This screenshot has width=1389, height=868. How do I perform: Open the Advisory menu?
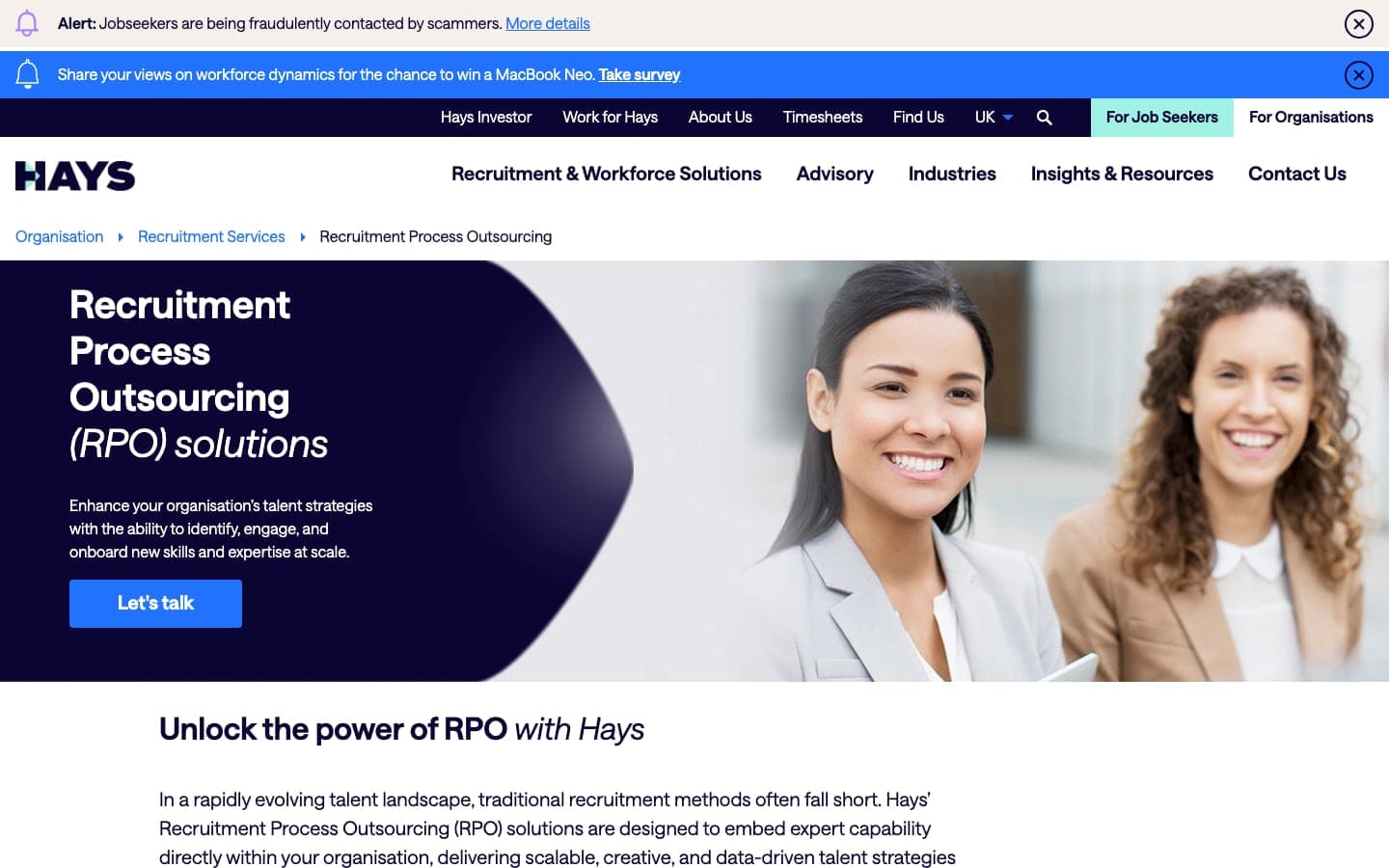(834, 174)
